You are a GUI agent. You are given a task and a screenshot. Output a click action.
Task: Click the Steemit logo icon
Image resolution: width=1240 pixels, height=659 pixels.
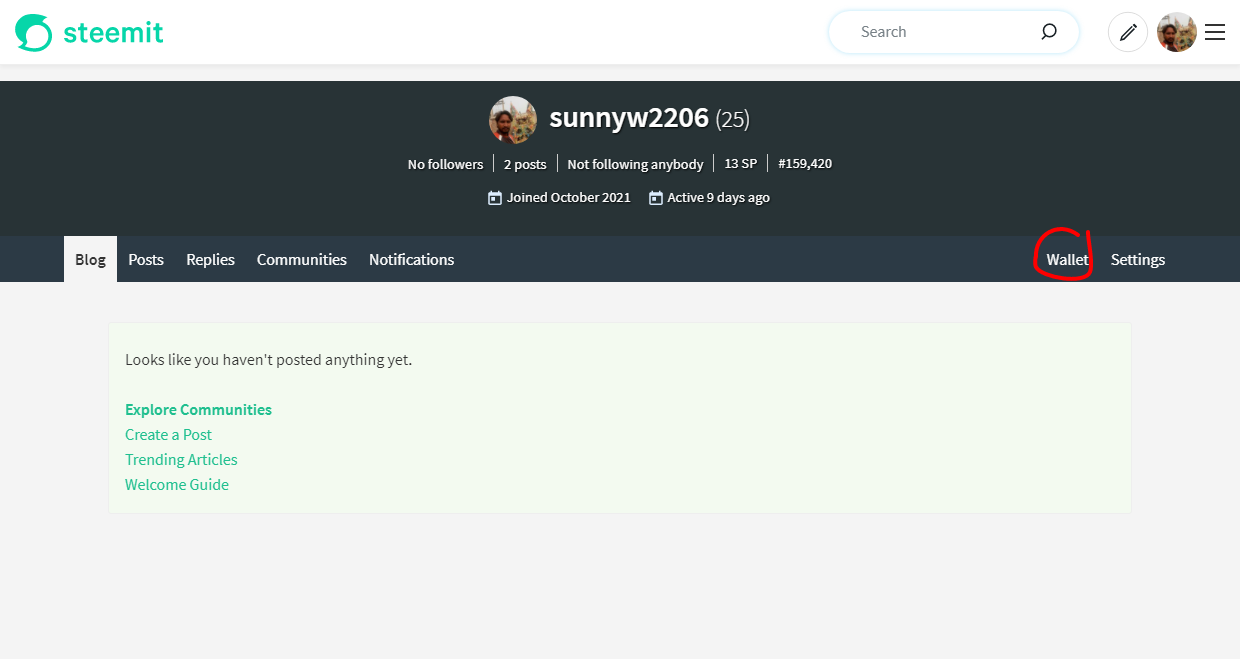[33, 32]
